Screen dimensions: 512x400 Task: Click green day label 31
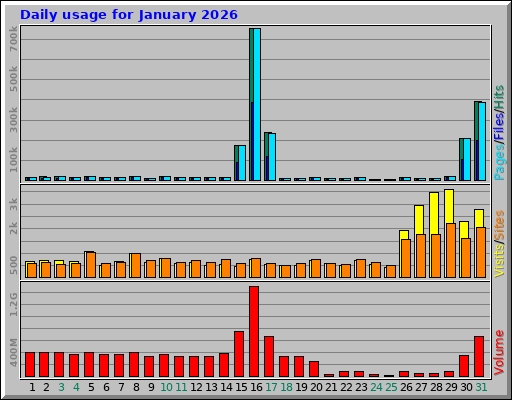481,387
